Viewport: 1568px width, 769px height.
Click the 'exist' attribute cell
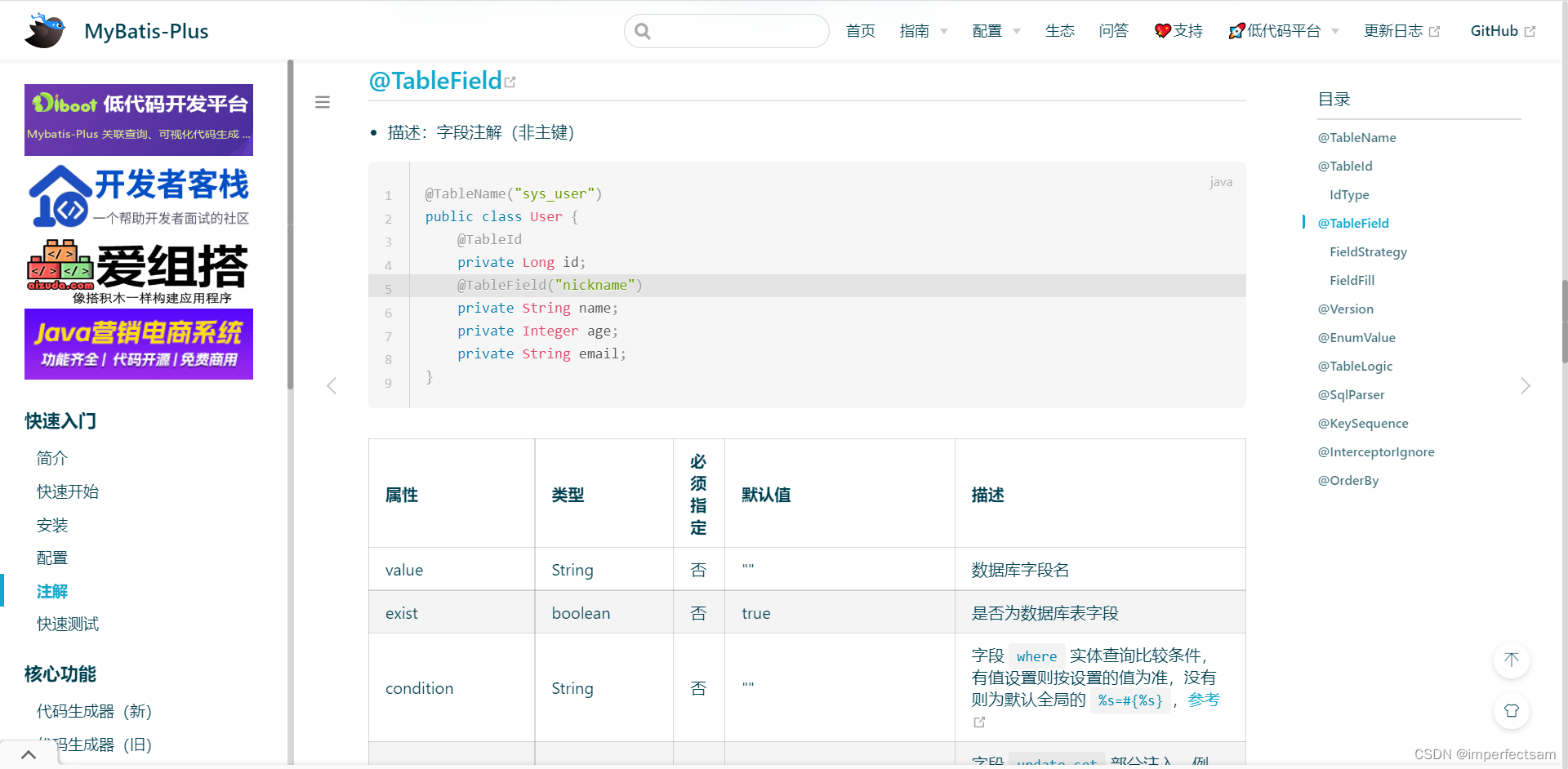click(x=452, y=612)
